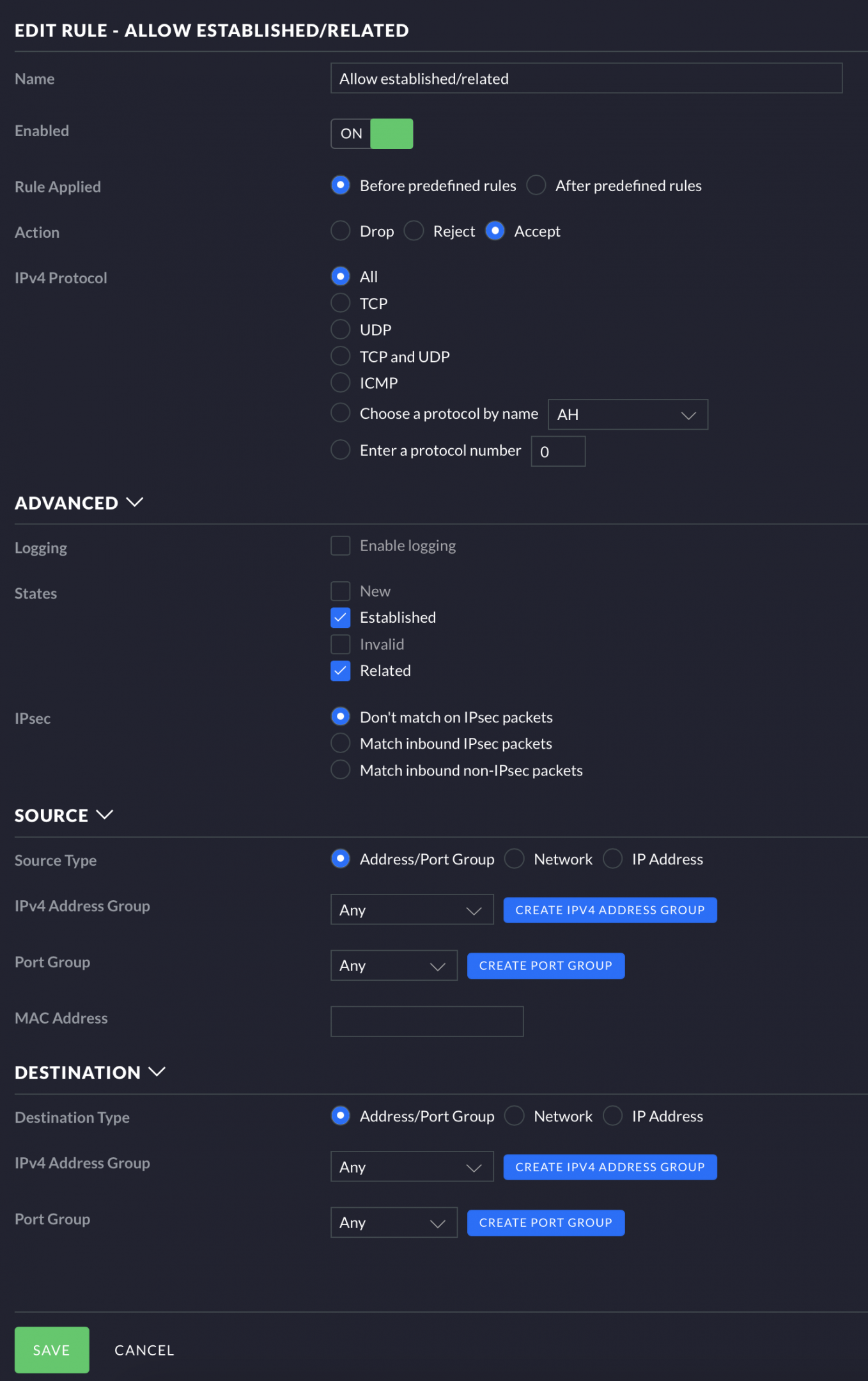Check the Invalid state checkbox
Viewport: 868px width, 1381px height.
(341, 644)
